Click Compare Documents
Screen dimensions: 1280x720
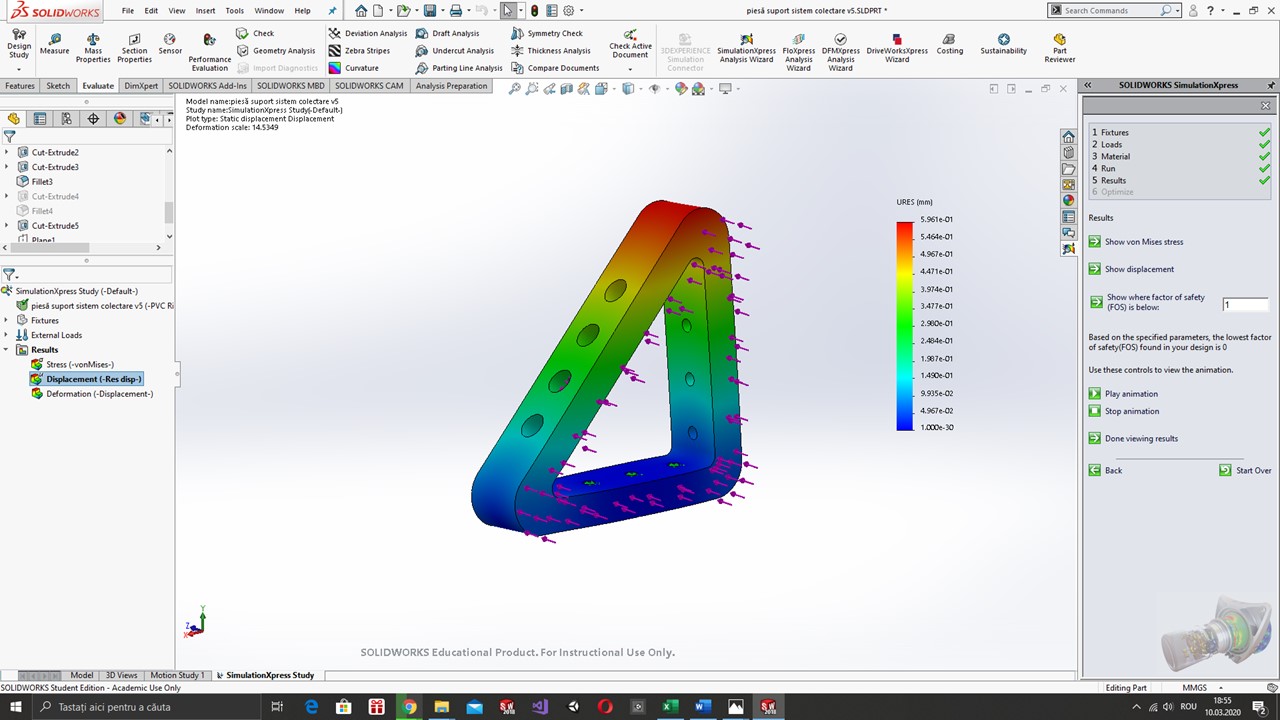click(x=555, y=68)
